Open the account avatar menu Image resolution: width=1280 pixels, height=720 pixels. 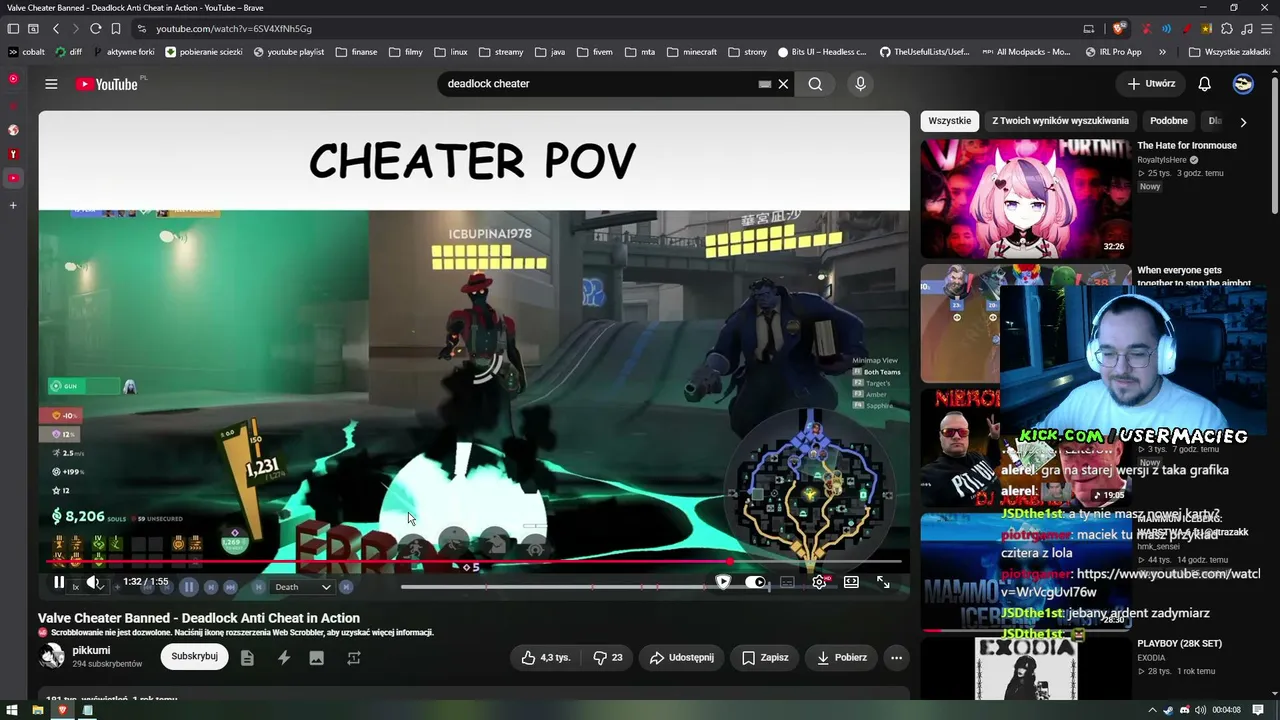tap(1243, 84)
